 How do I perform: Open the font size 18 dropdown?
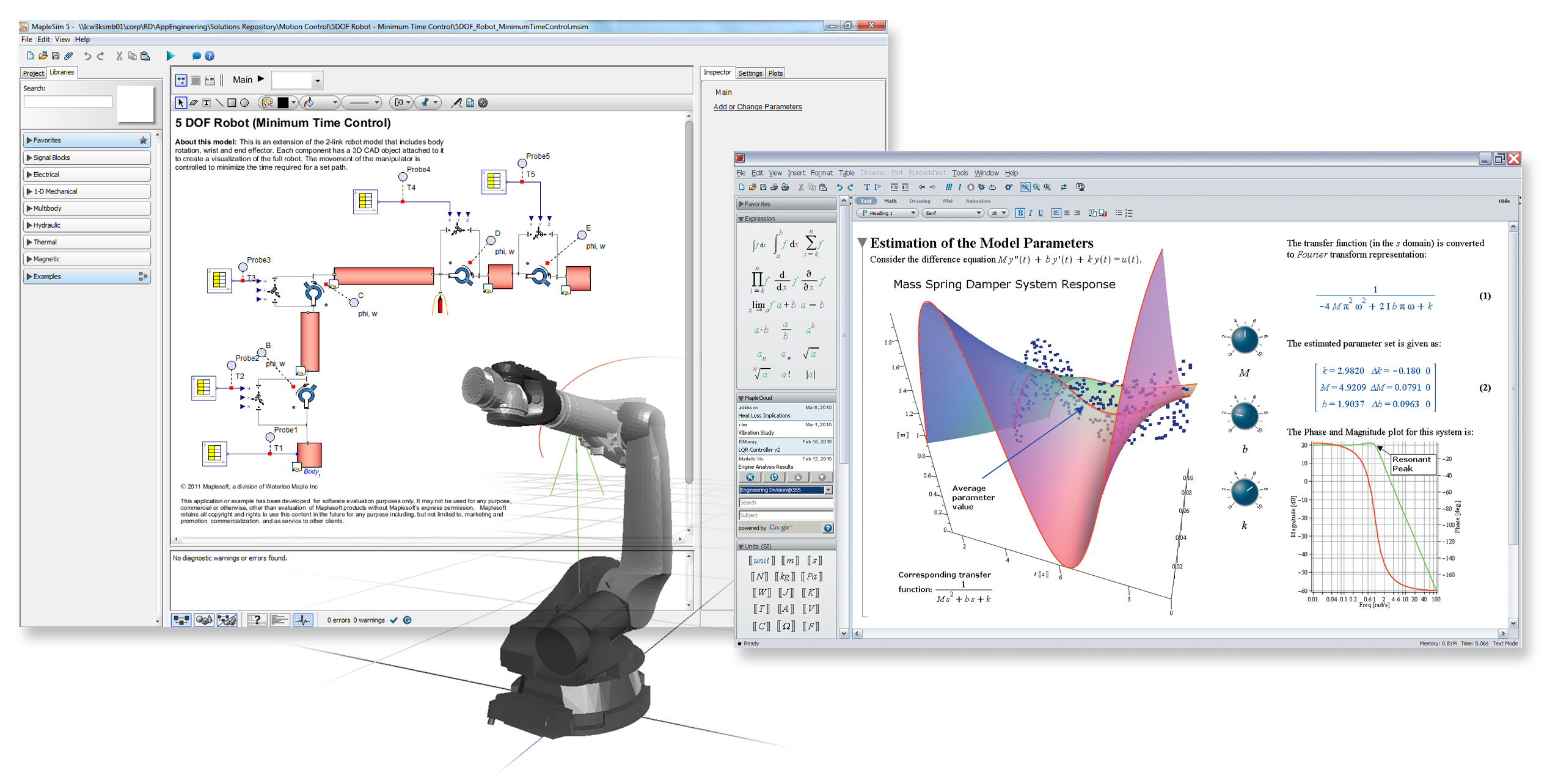pos(998,213)
